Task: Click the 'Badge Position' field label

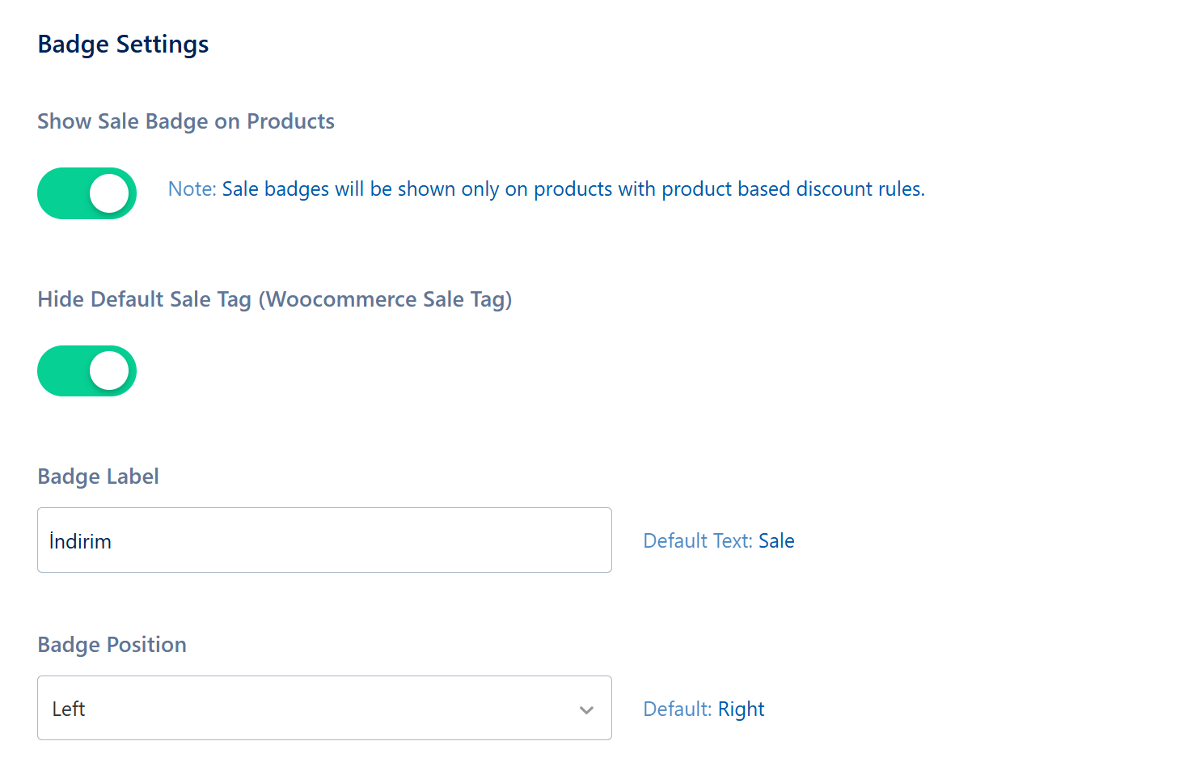Action: (112, 645)
